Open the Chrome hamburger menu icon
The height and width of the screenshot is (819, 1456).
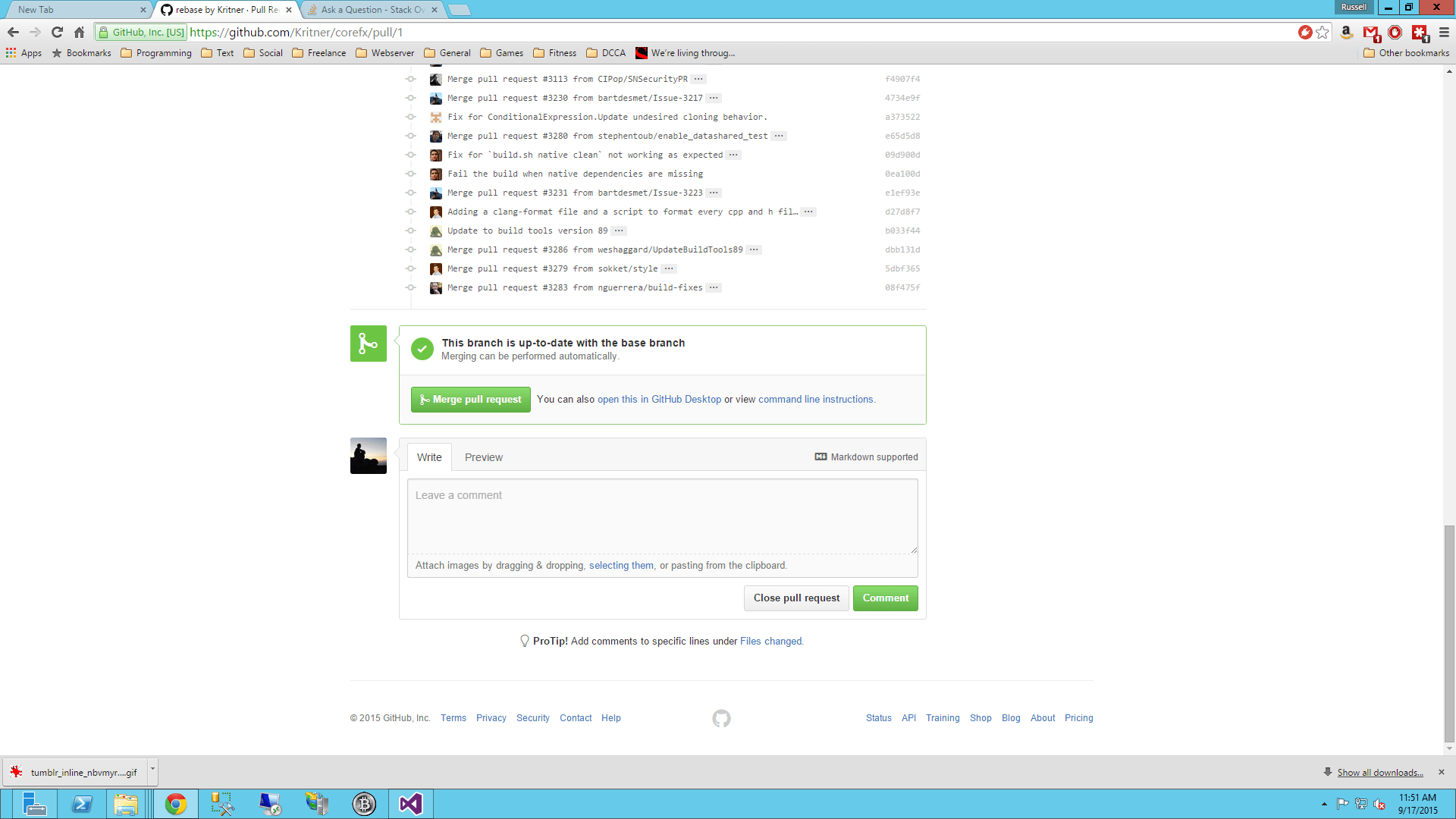pyautogui.click(x=1444, y=32)
